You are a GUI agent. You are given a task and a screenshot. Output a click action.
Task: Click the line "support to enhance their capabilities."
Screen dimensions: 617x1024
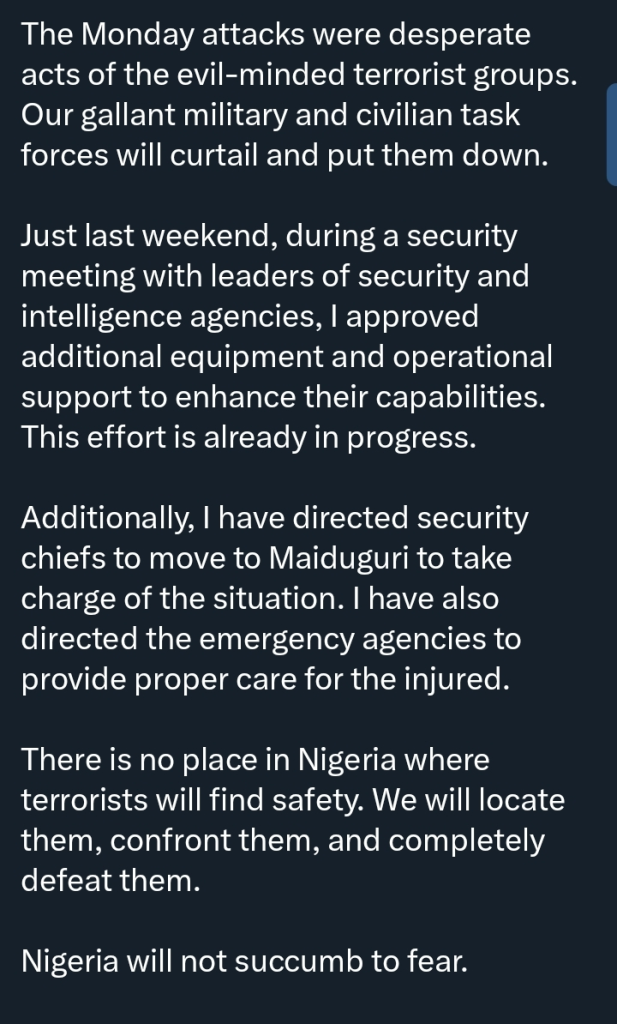tap(284, 397)
